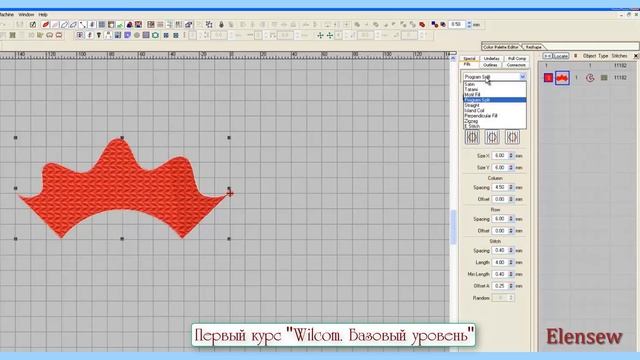The image size is (640, 360).
Task: Click the Stitches column header
Action: click(620, 56)
